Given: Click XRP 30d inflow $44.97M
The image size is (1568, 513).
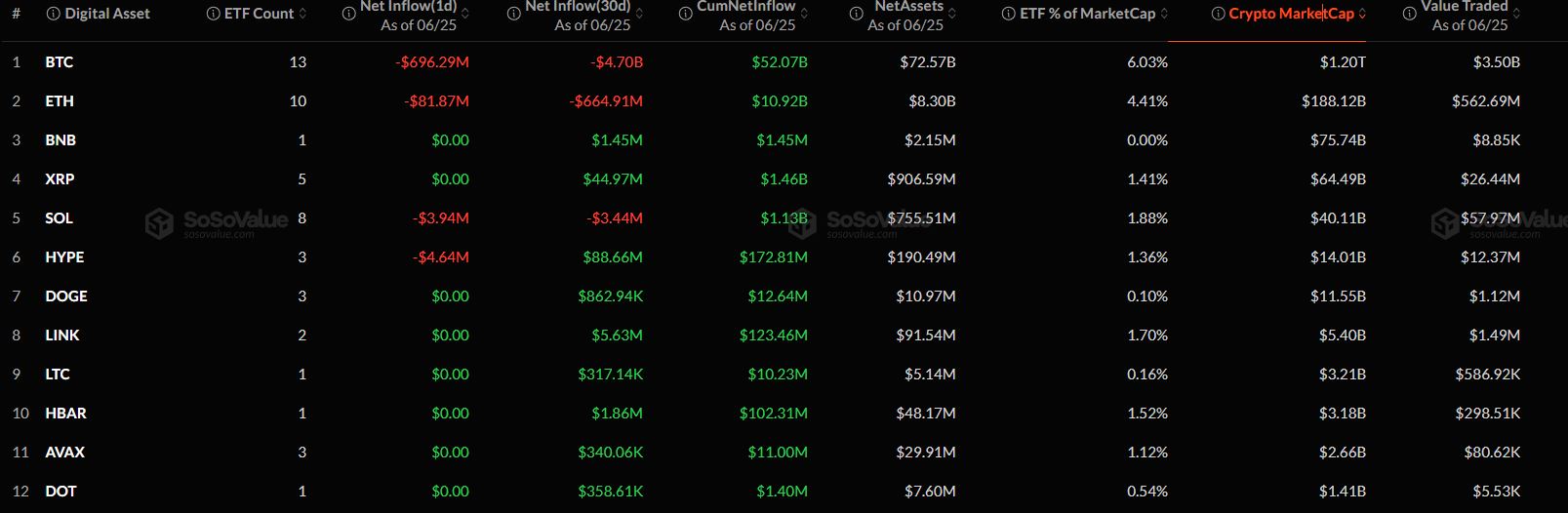Looking at the screenshot, I should 611,178.
